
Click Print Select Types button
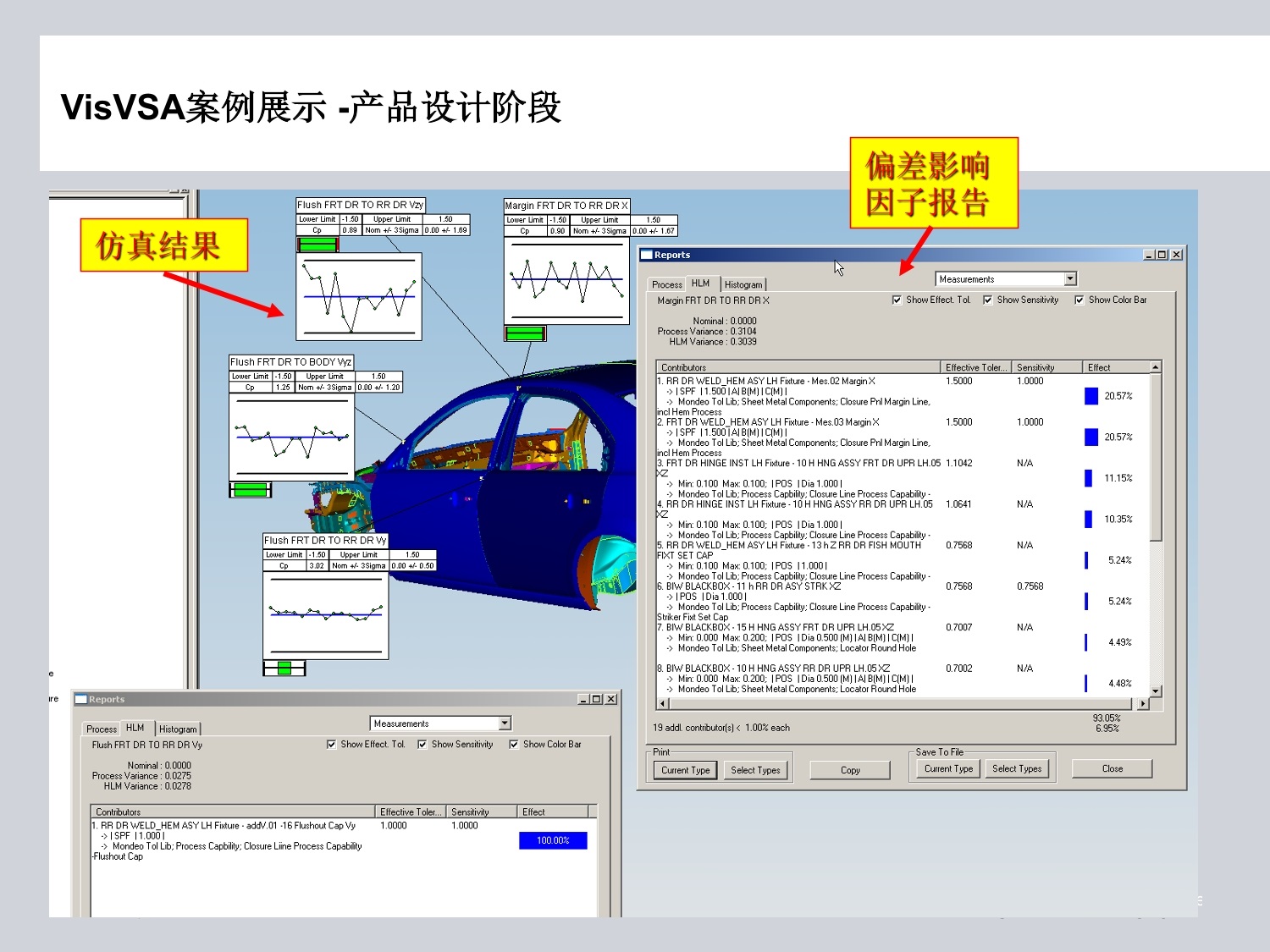[756, 770]
